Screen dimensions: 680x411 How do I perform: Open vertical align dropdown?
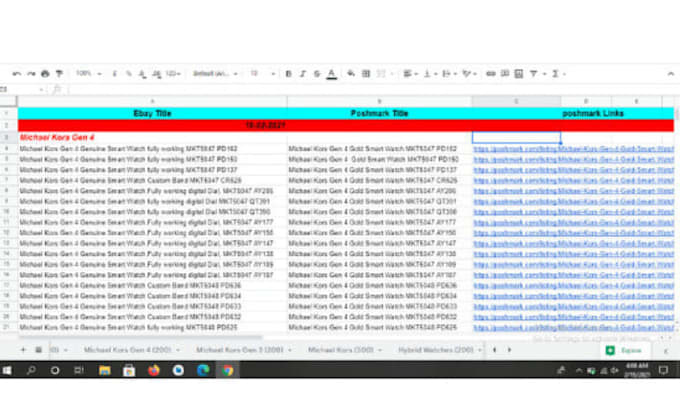430,74
